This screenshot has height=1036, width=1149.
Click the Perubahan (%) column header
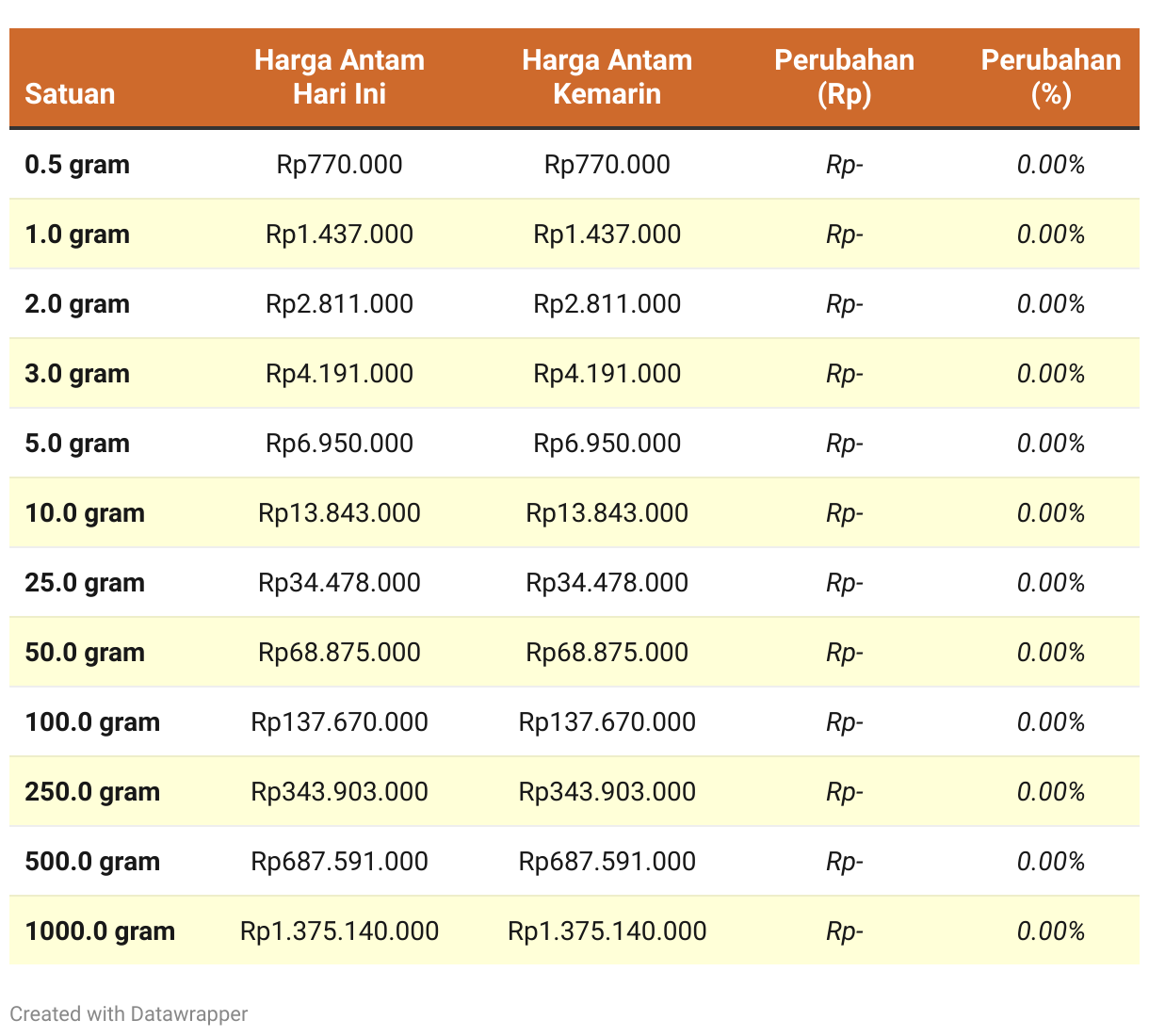1051,77
